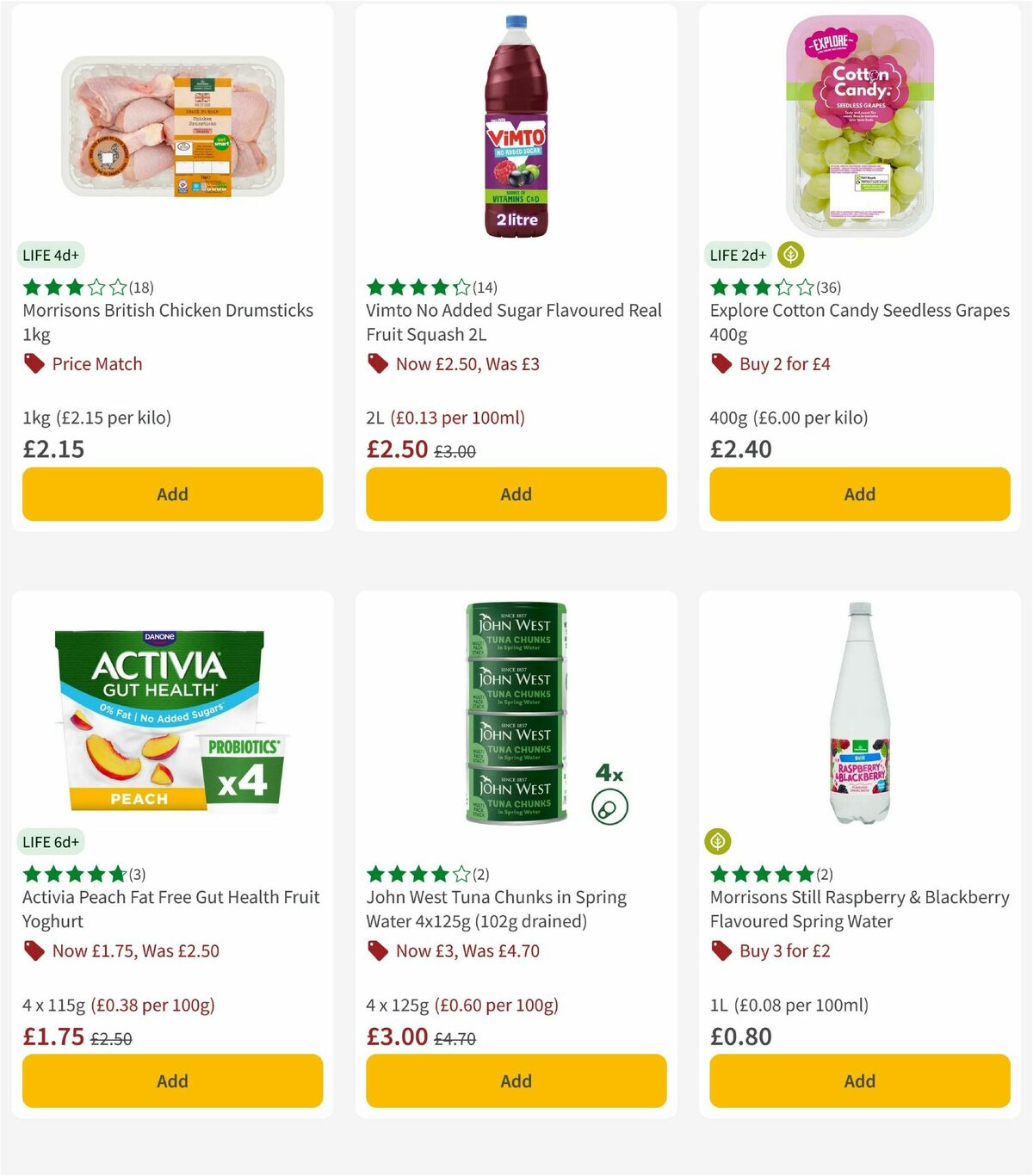Click the LIFE 6d+ badge on Activia yoghurt
Viewport: 1033px width, 1176px height.
click(52, 842)
